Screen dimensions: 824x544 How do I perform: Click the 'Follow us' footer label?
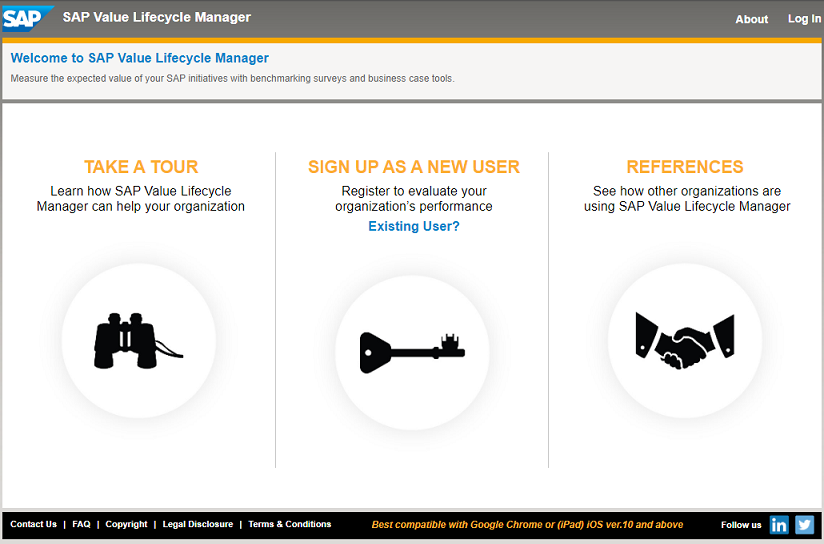point(741,525)
